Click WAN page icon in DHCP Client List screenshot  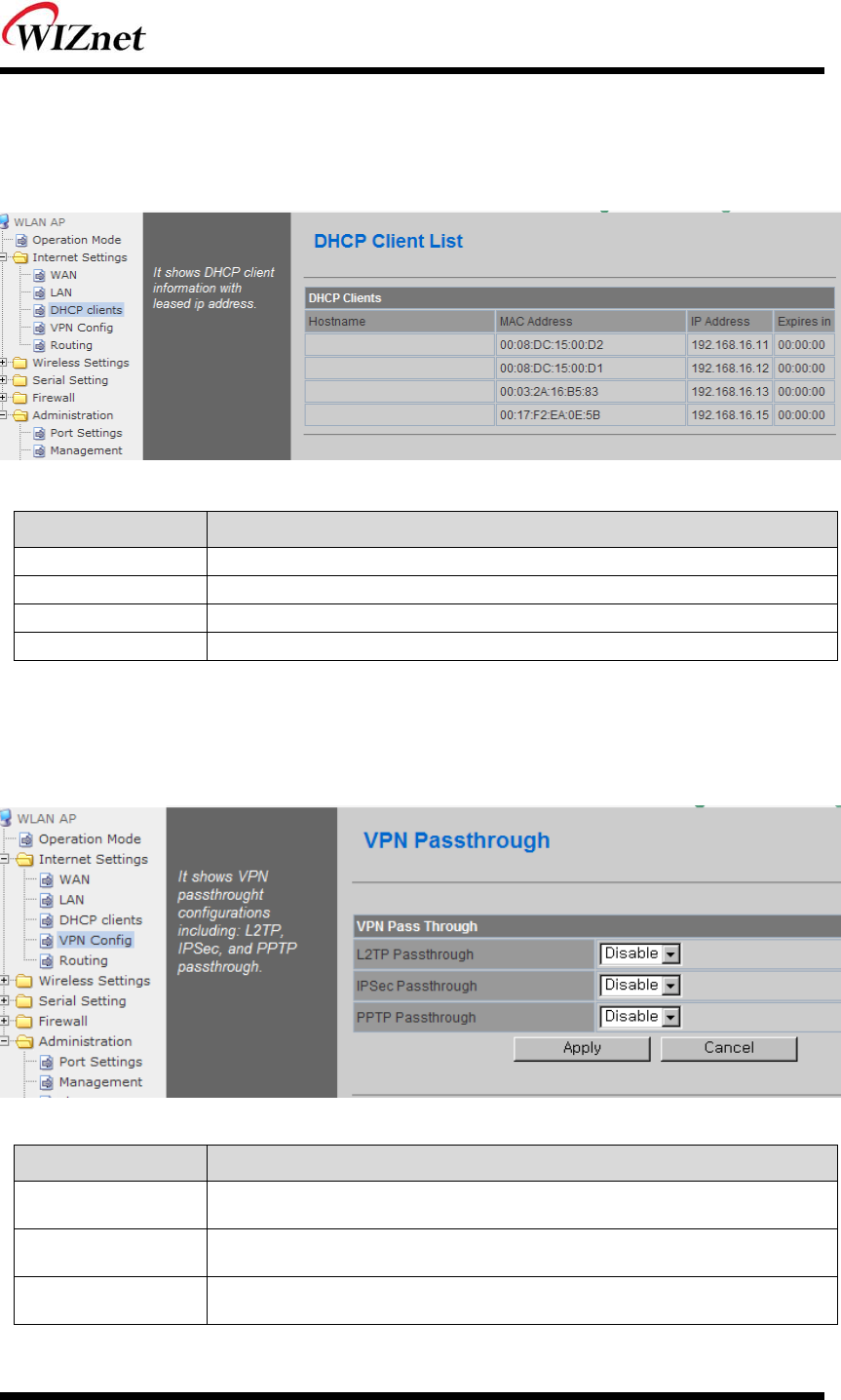click(40, 275)
